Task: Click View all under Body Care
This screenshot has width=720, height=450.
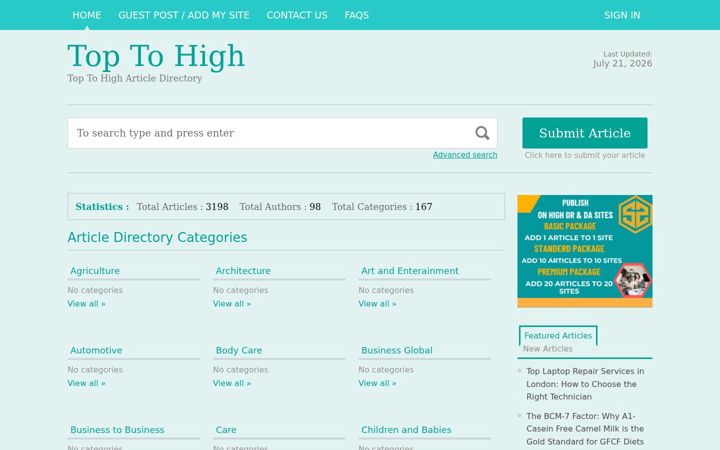Action: pos(232,383)
